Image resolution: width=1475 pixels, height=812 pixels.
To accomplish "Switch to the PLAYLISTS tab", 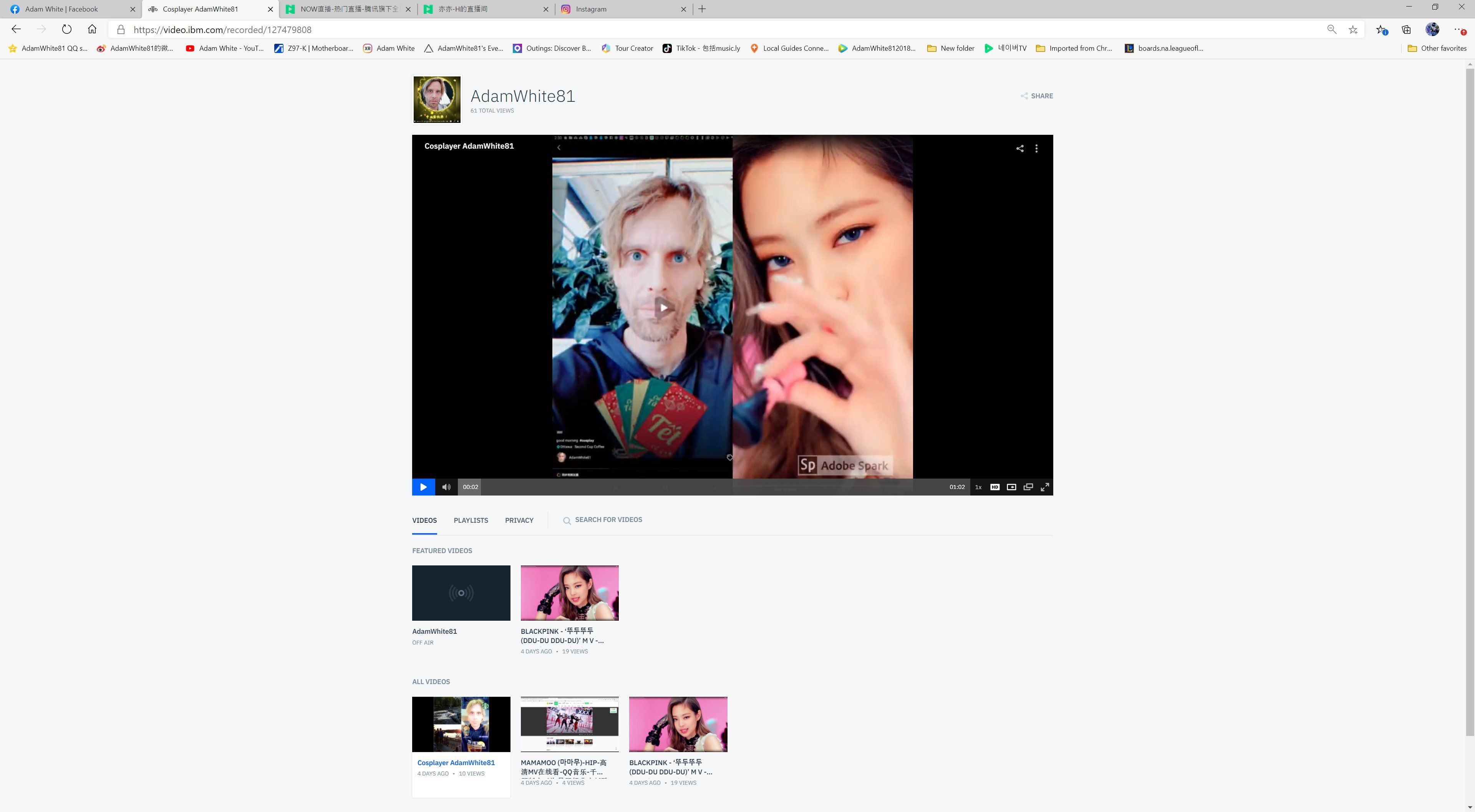I will (471, 520).
